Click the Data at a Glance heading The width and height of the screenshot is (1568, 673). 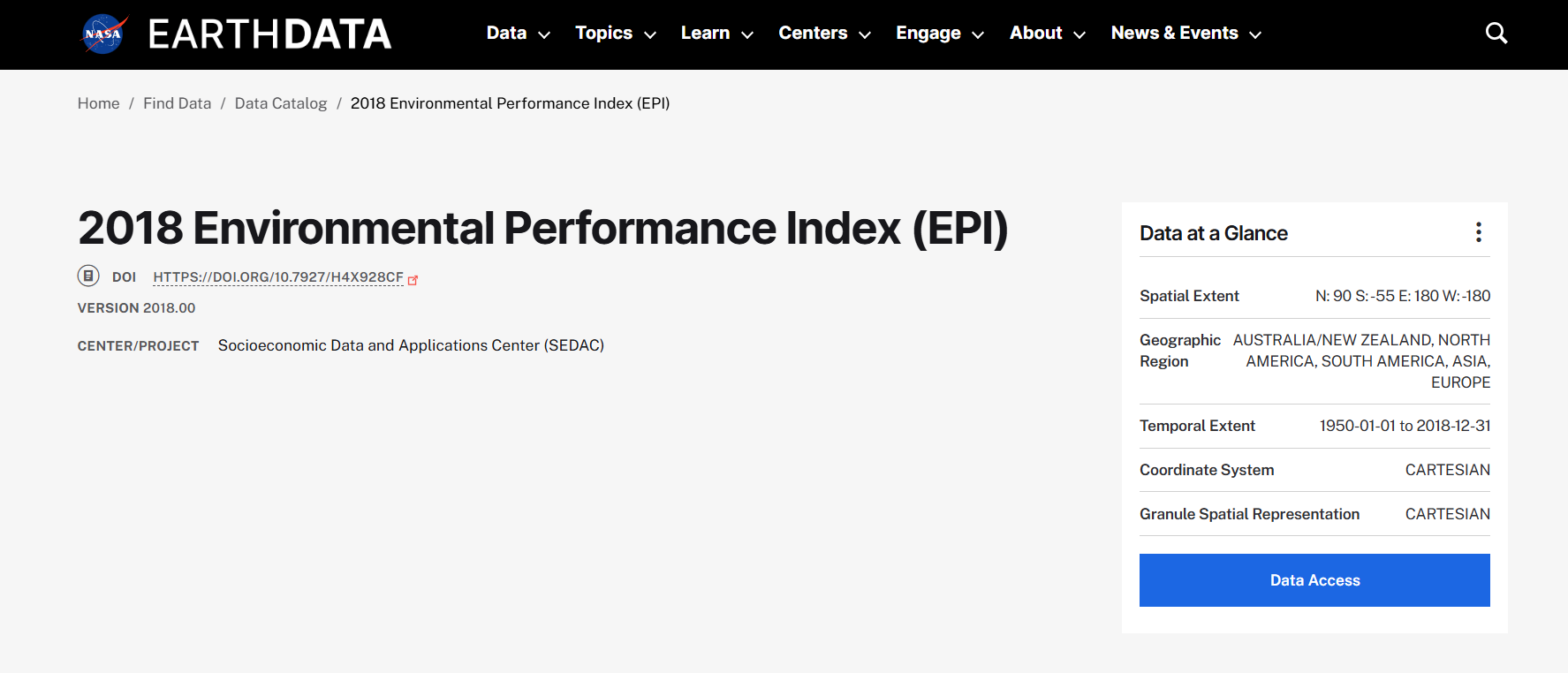click(1214, 233)
